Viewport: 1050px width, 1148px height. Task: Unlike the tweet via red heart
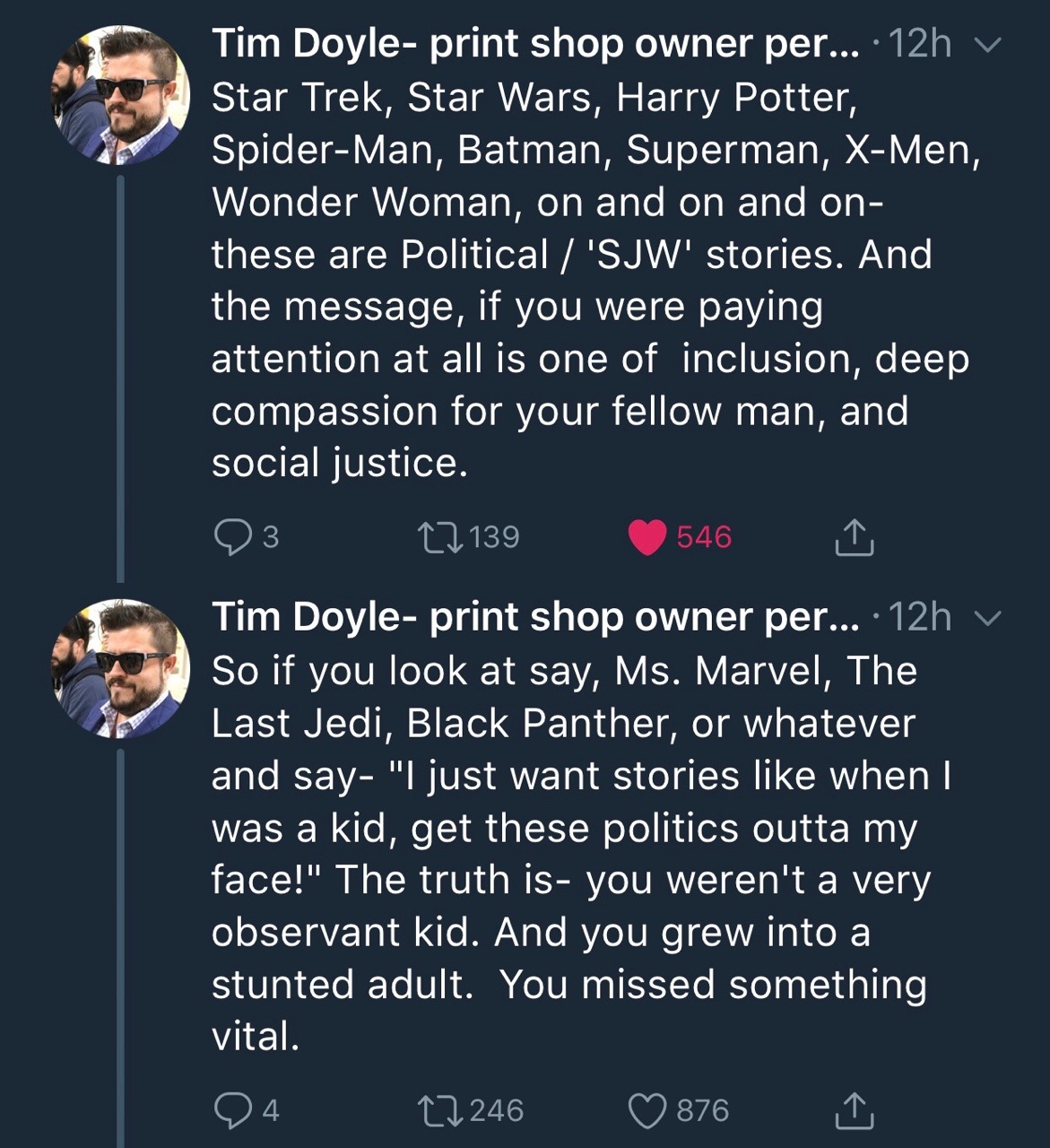(646, 537)
